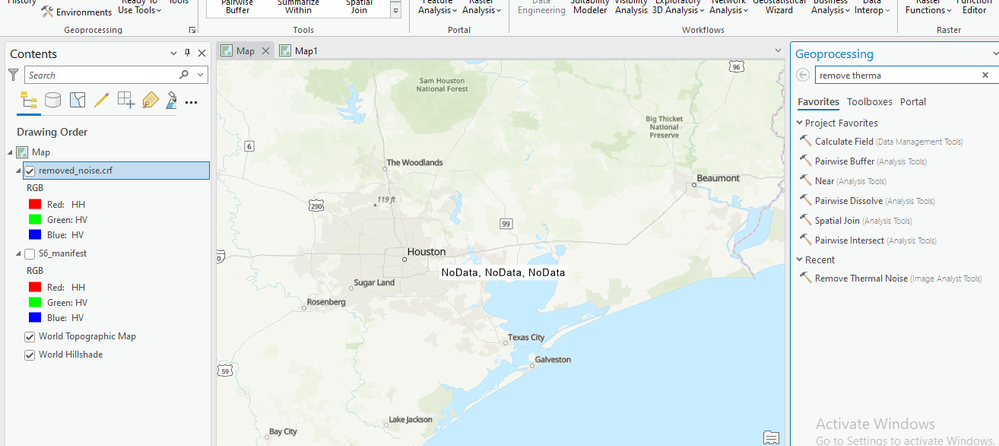Click the hammer icon beside Spatial Join
The width and height of the screenshot is (999, 446).
point(805,220)
